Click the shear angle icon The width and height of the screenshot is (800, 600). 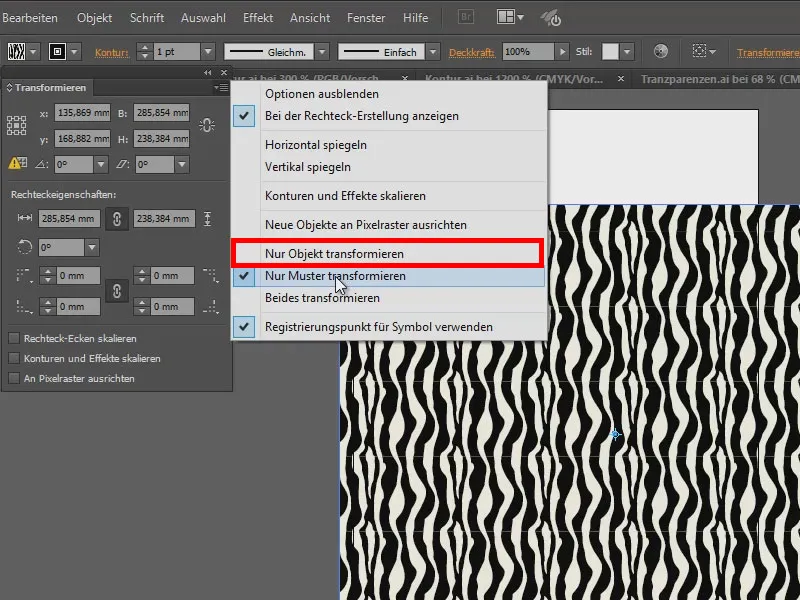tap(122, 164)
